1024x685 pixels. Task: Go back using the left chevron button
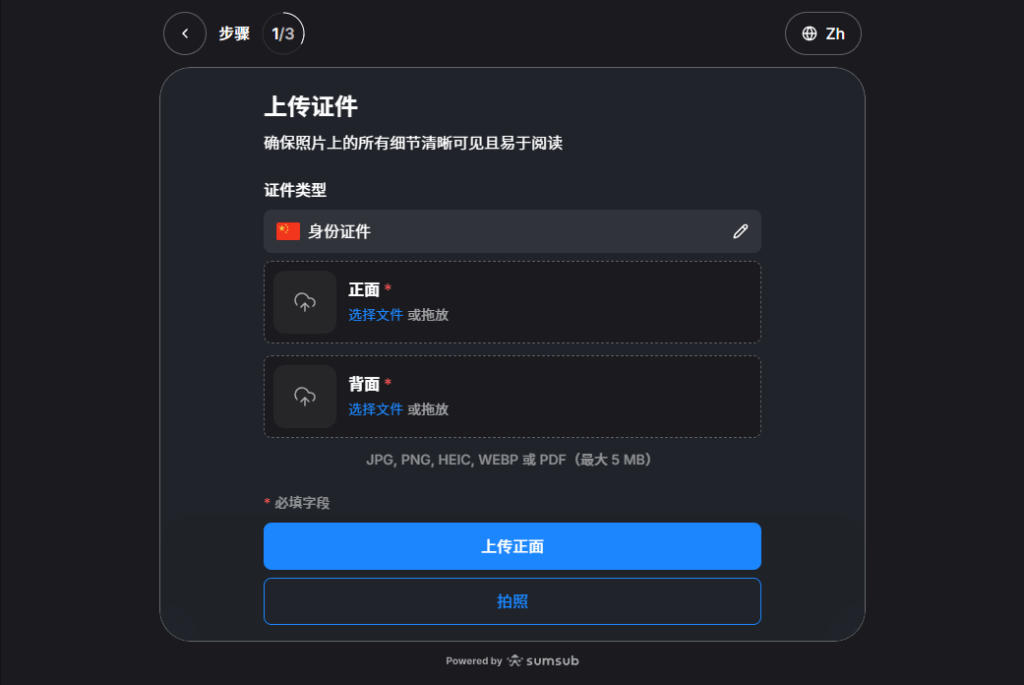pyautogui.click(x=185, y=33)
